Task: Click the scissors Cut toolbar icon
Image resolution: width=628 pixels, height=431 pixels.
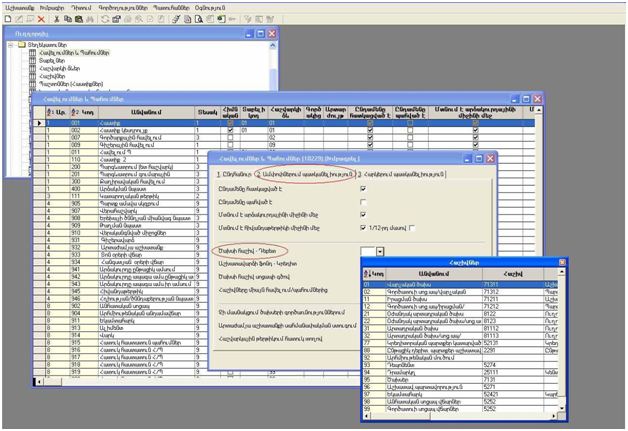Action: [56, 18]
